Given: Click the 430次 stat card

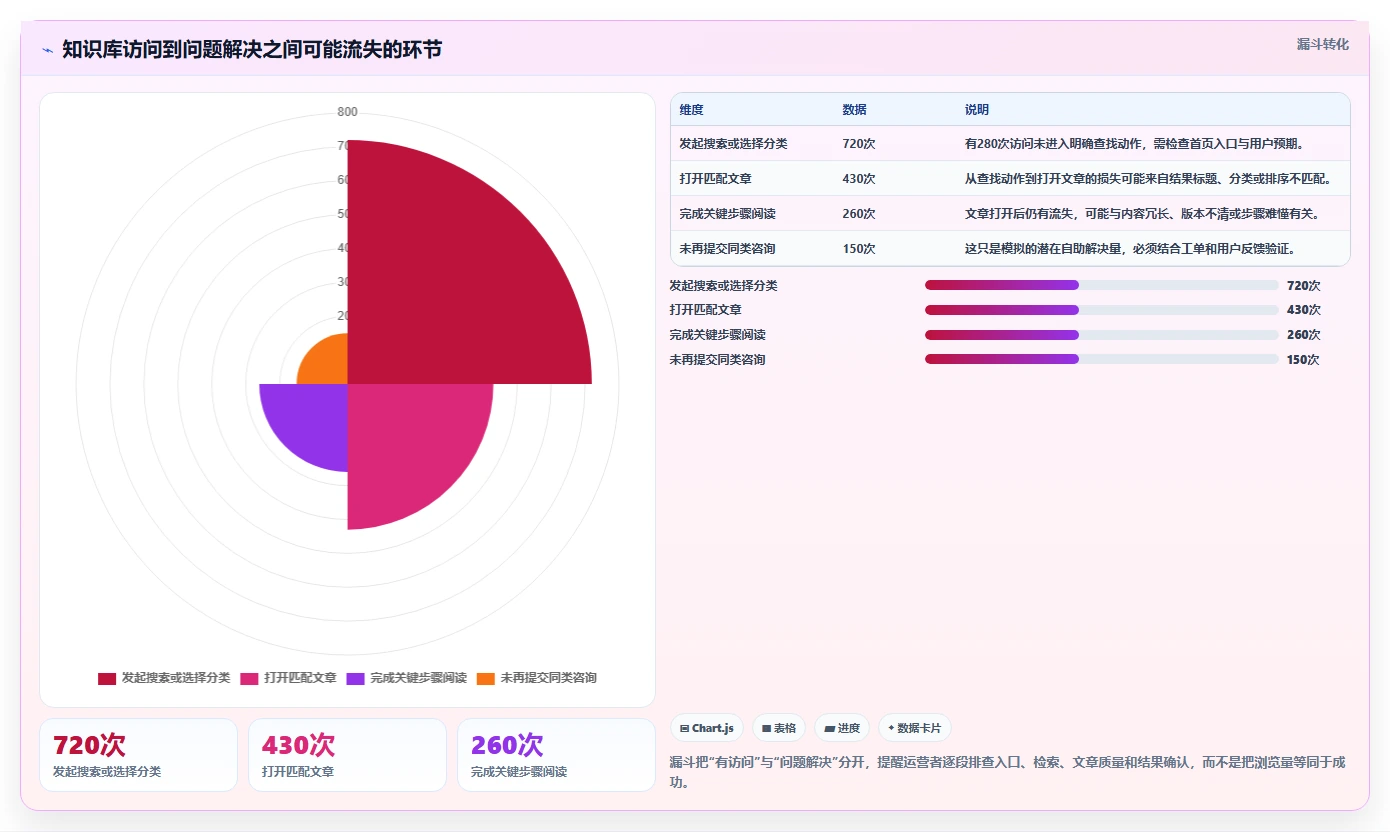Looking at the screenshot, I should click(x=347, y=755).
